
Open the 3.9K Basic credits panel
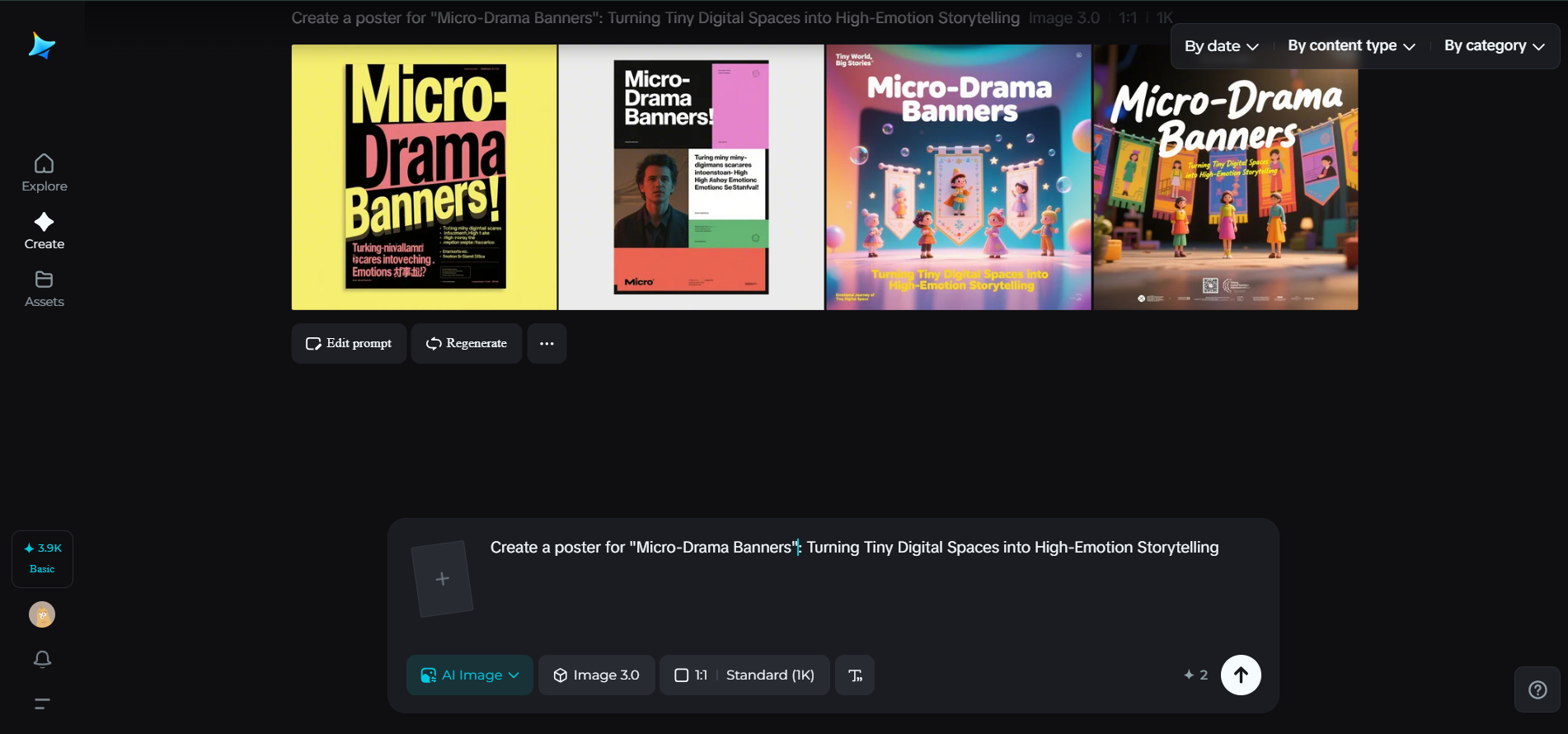[x=42, y=558]
